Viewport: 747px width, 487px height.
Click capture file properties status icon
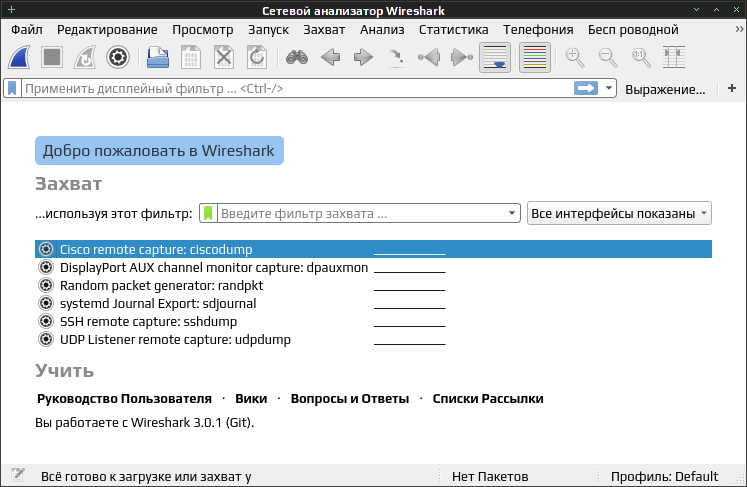[18, 475]
